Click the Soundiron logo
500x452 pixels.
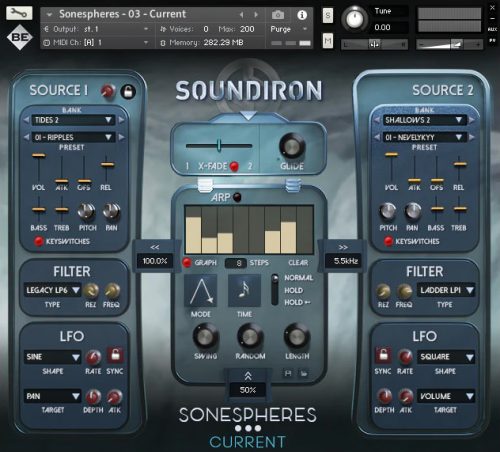click(x=249, y=91)
